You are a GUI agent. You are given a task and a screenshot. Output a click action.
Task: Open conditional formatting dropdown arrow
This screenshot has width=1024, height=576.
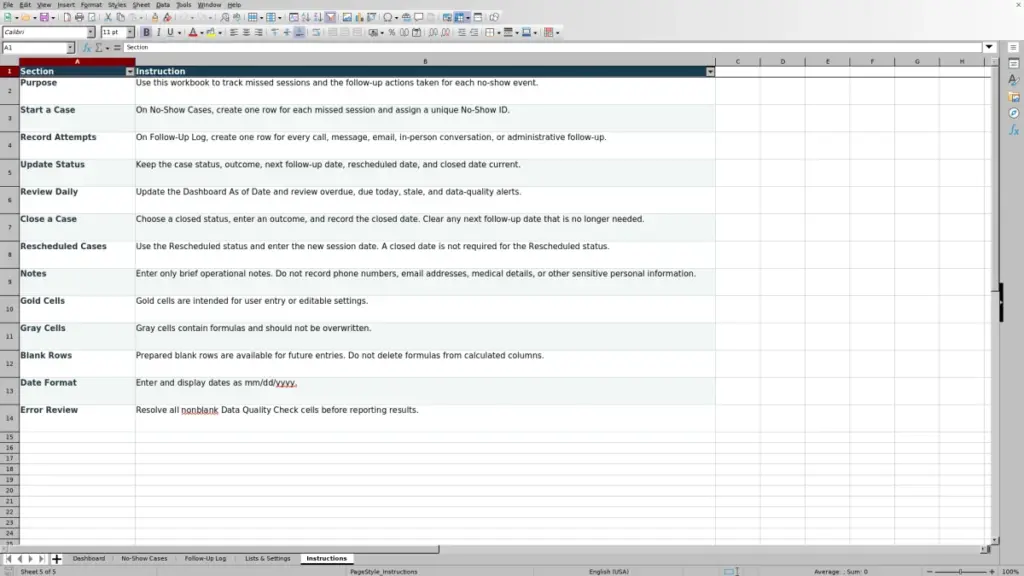coord(557,33)
